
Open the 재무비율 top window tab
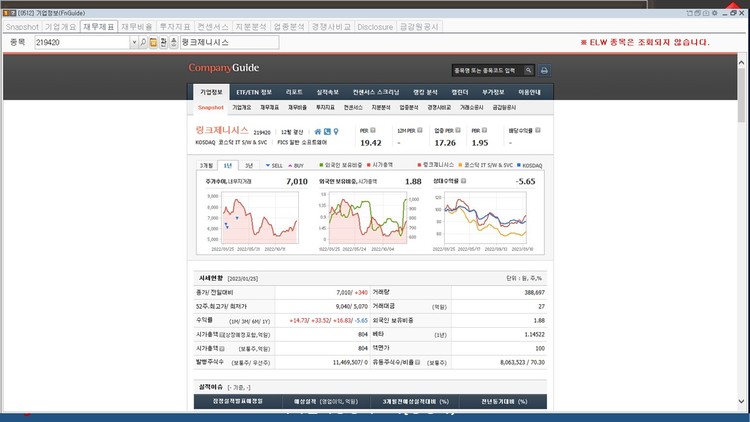click(137, 27)
